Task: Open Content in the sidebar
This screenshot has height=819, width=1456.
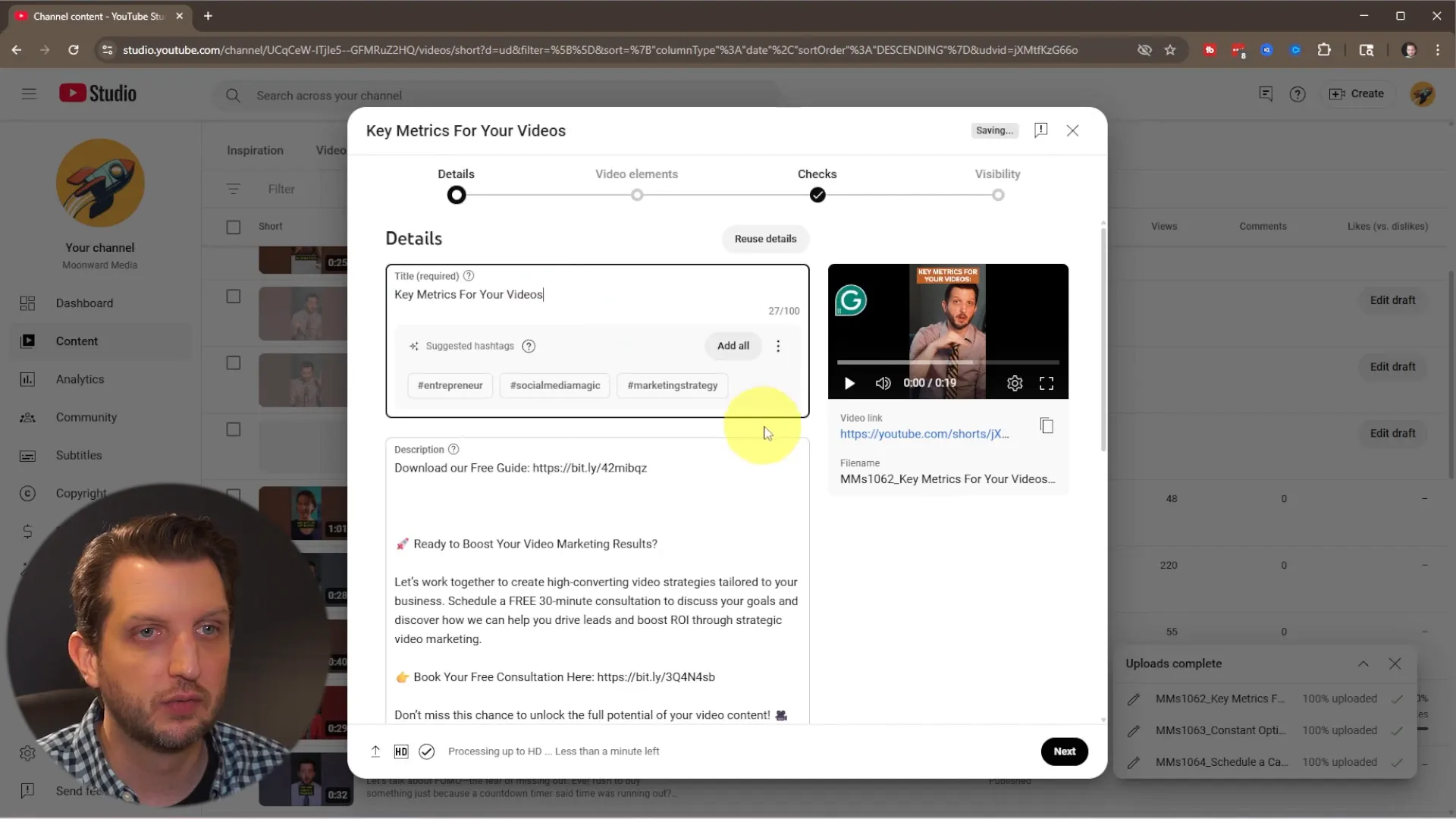Action: coord(101,341)
